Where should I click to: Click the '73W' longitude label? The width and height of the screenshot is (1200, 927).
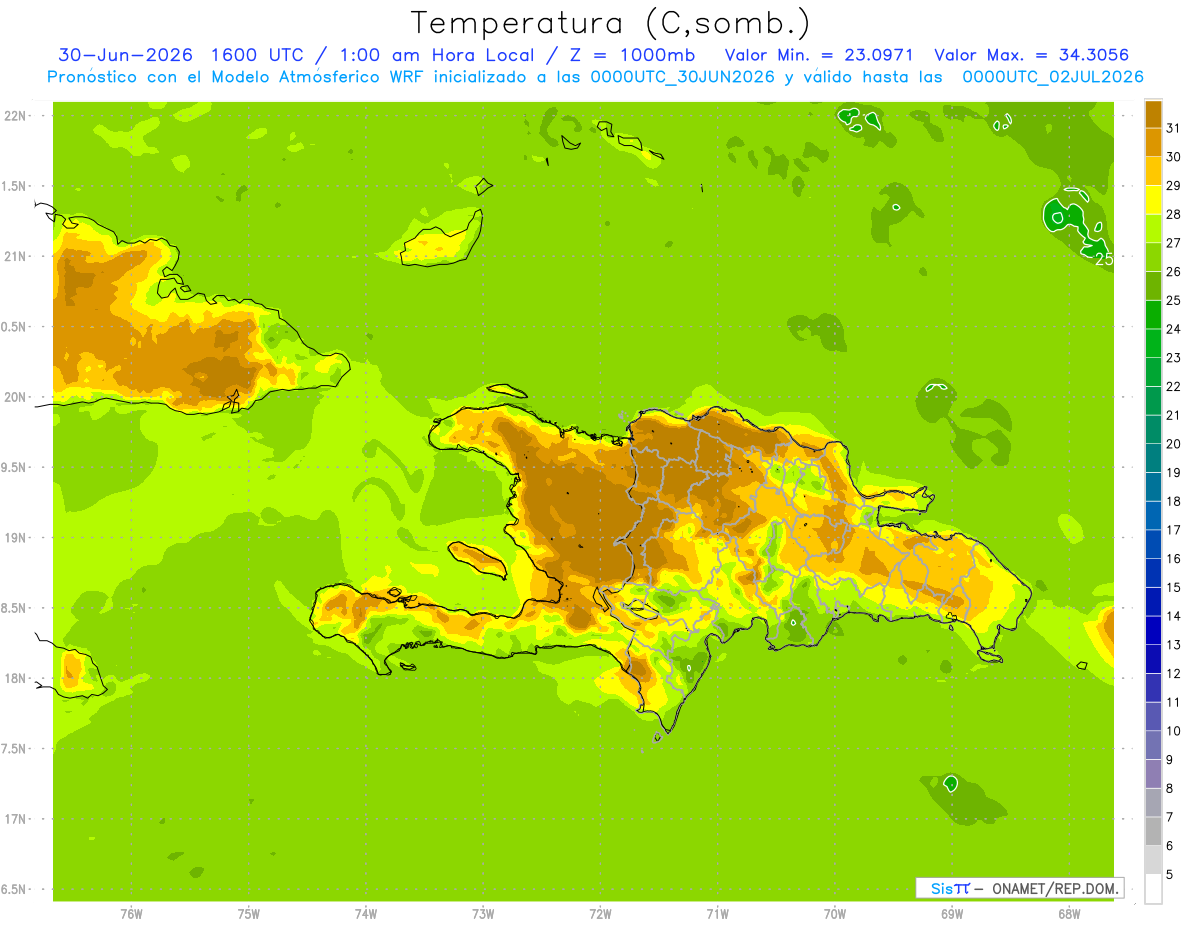point(483,914)
